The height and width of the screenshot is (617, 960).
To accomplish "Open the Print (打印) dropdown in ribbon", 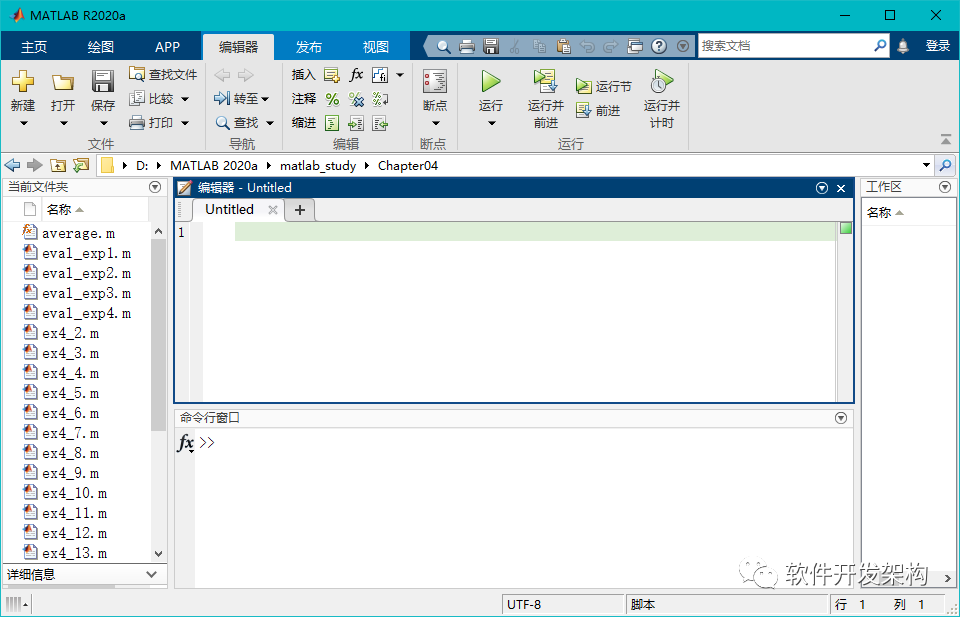I will tap(185, 123).
